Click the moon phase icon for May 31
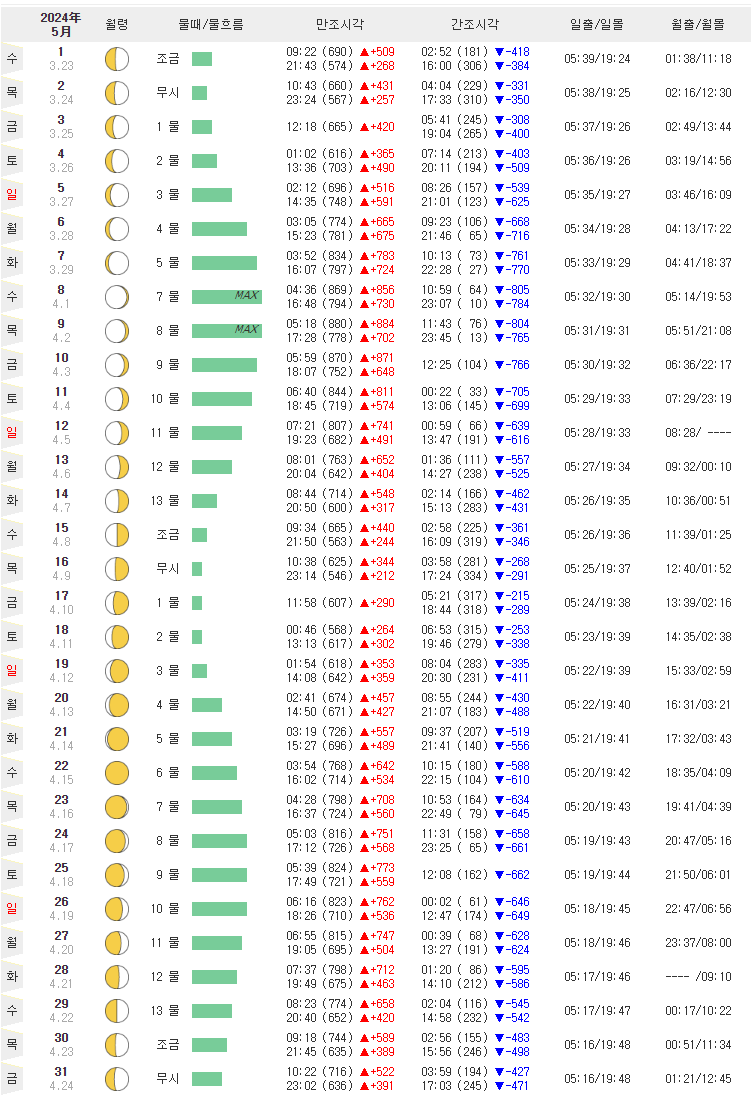 click(117, 1079)
